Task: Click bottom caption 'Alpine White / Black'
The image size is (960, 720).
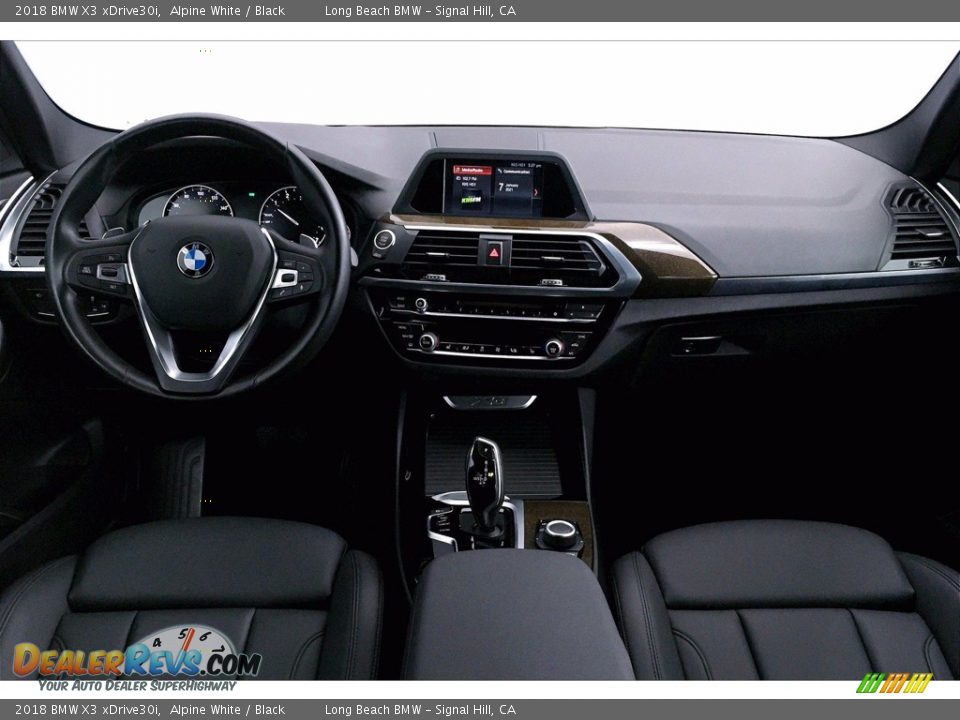Action: pos(227,710)
